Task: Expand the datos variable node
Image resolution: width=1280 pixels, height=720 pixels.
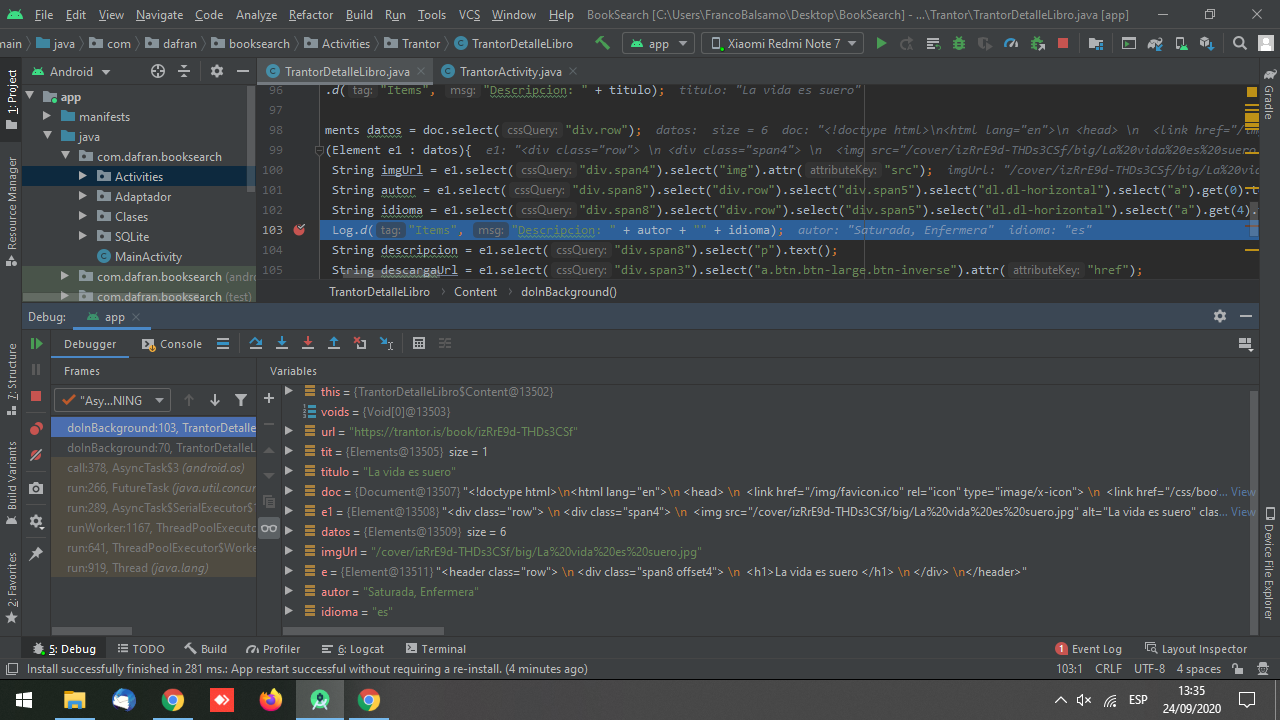Action: [x=289, y=531]
